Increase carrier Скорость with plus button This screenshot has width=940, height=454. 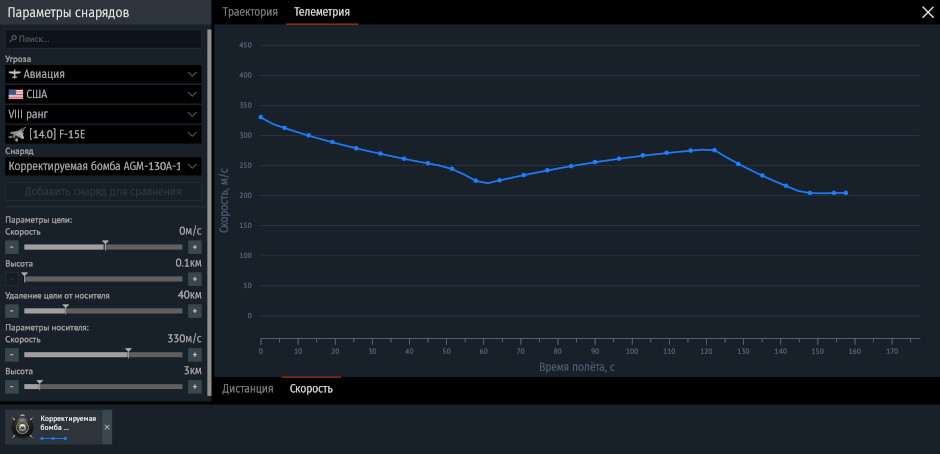[x=195, y=354]
